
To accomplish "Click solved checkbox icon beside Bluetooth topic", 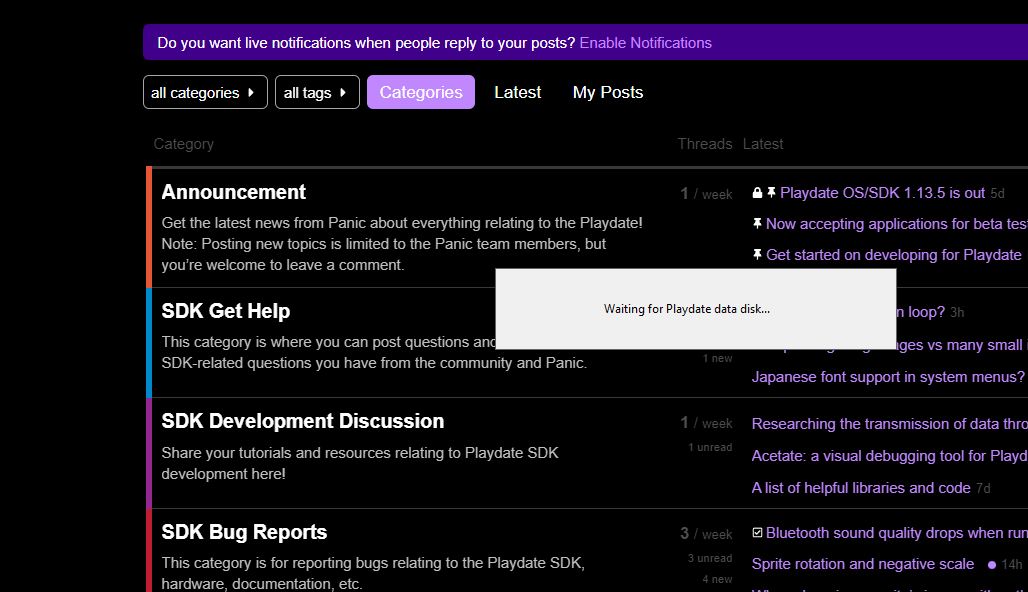I will click(757, 532).
